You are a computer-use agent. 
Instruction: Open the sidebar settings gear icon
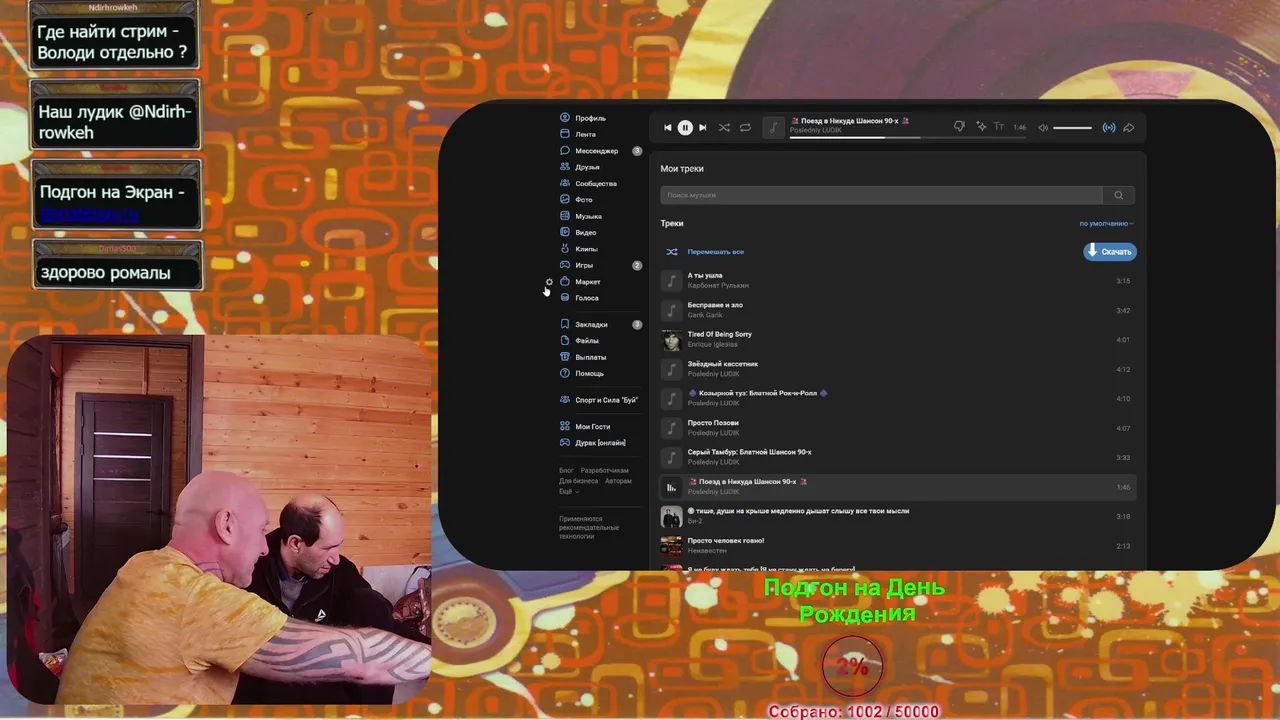click(x=549, y=282)
